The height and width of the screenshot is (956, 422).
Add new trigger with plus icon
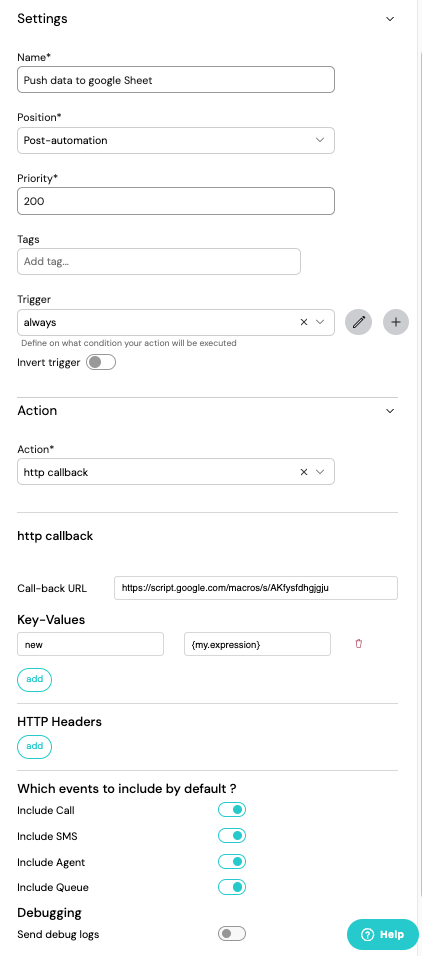396,322
